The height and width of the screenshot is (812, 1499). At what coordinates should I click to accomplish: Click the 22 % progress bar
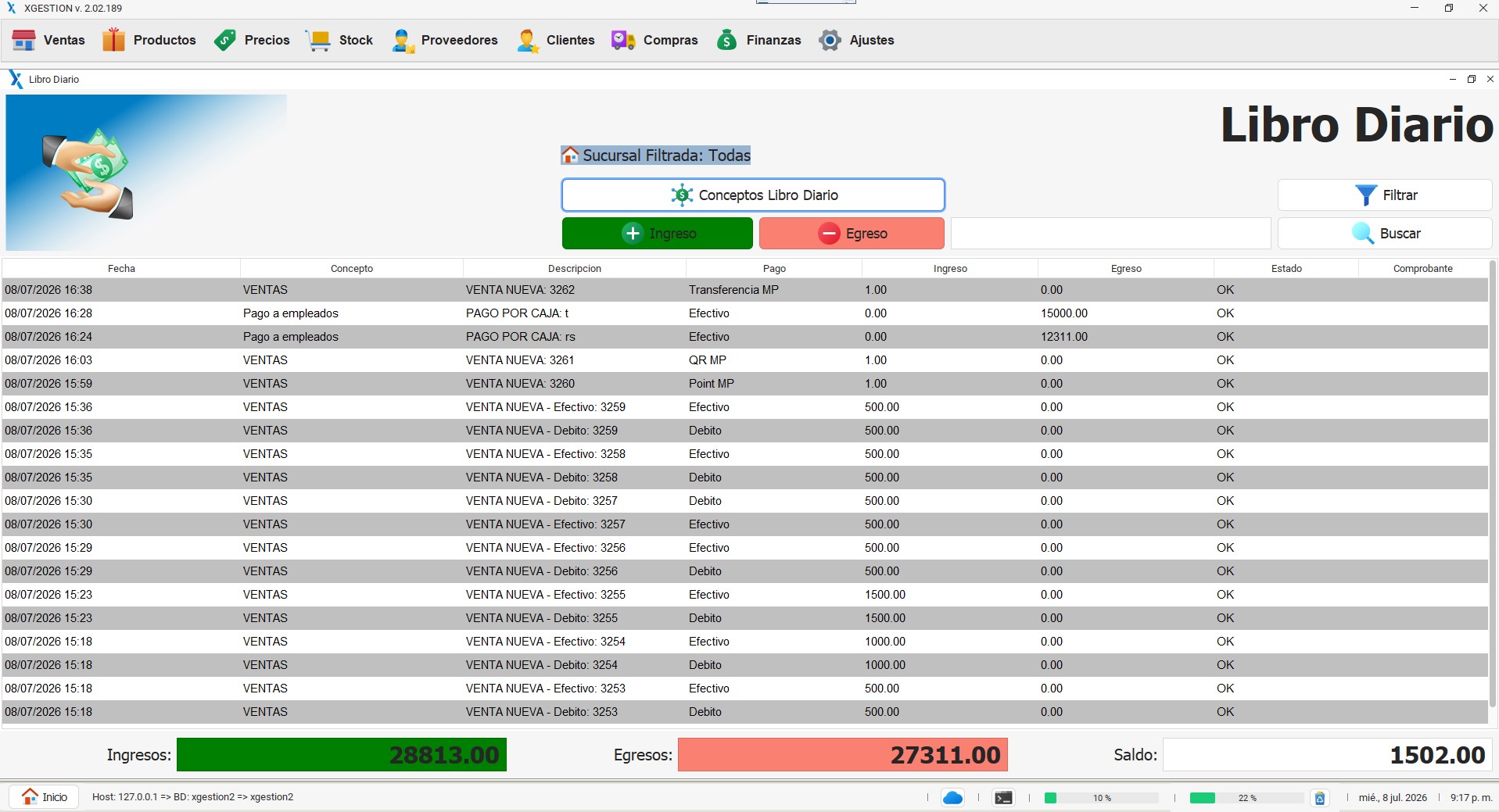point(1247,798)
